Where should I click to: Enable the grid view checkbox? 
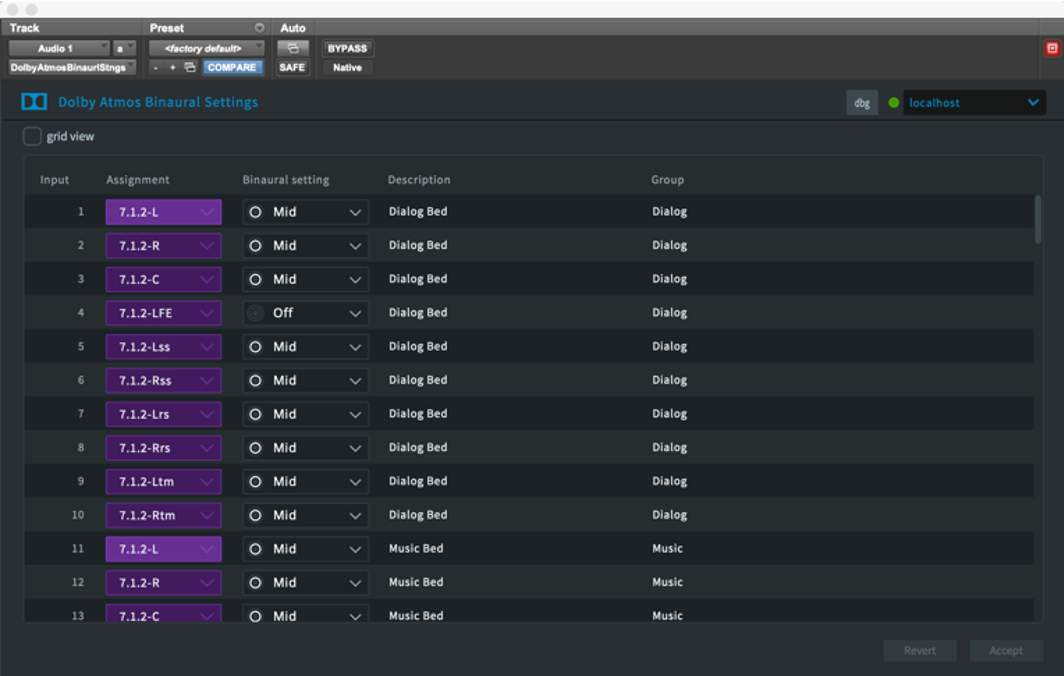[x=32, y=135]
